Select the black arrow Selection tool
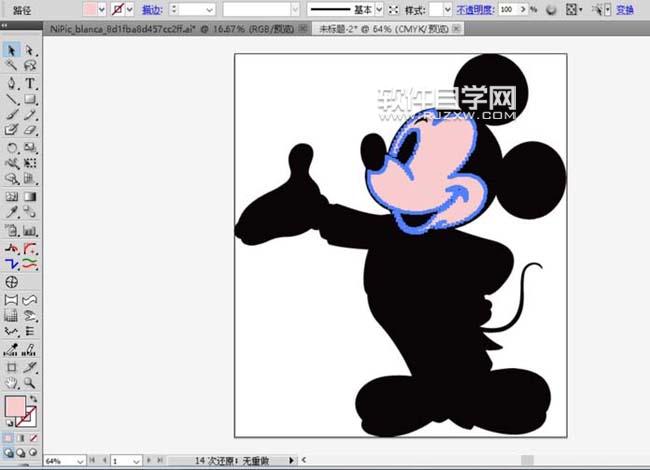This screenshot has width=650, height=470. (11, 49)
